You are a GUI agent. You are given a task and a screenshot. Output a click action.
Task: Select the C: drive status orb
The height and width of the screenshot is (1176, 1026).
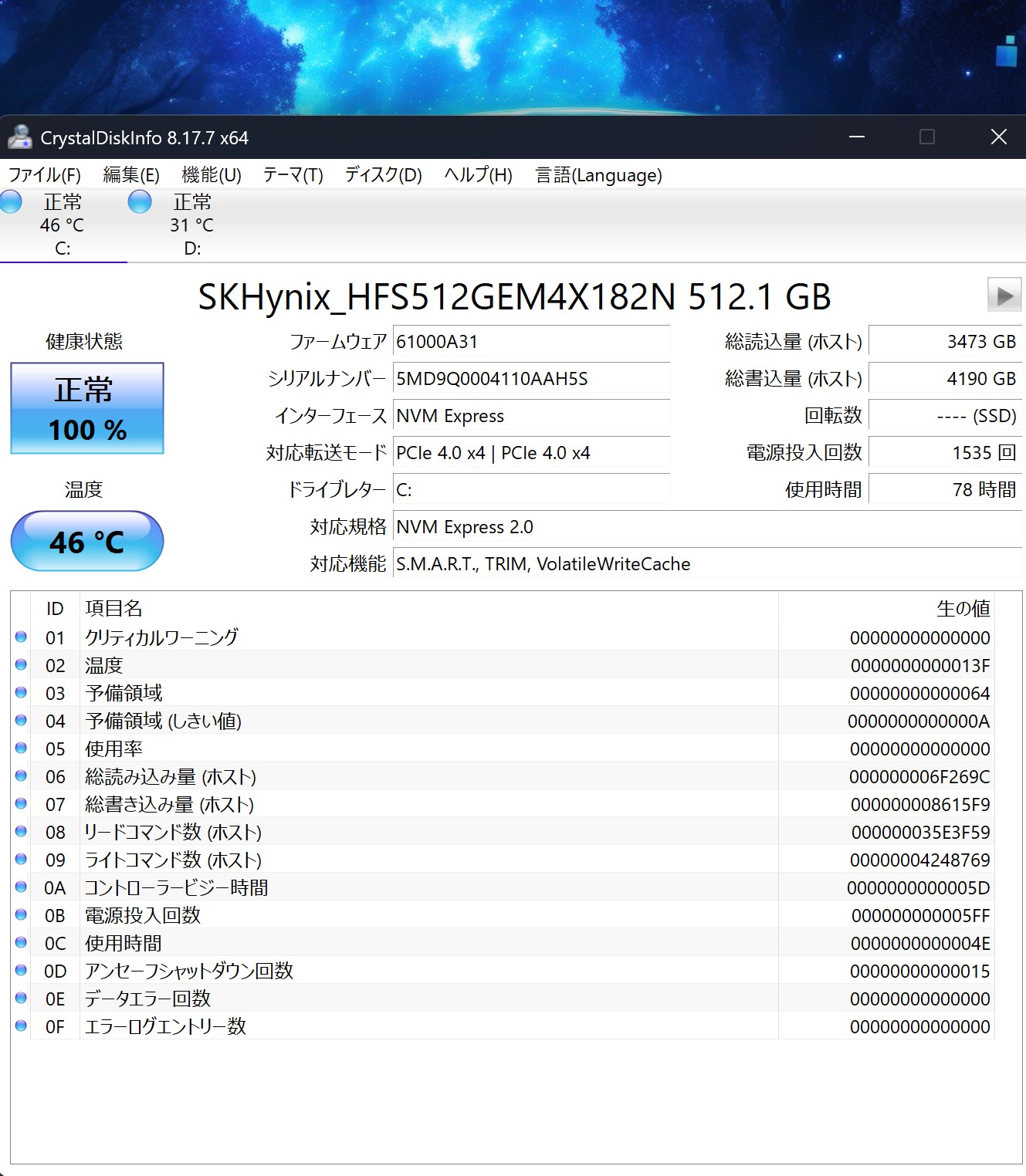click(11, 202)
